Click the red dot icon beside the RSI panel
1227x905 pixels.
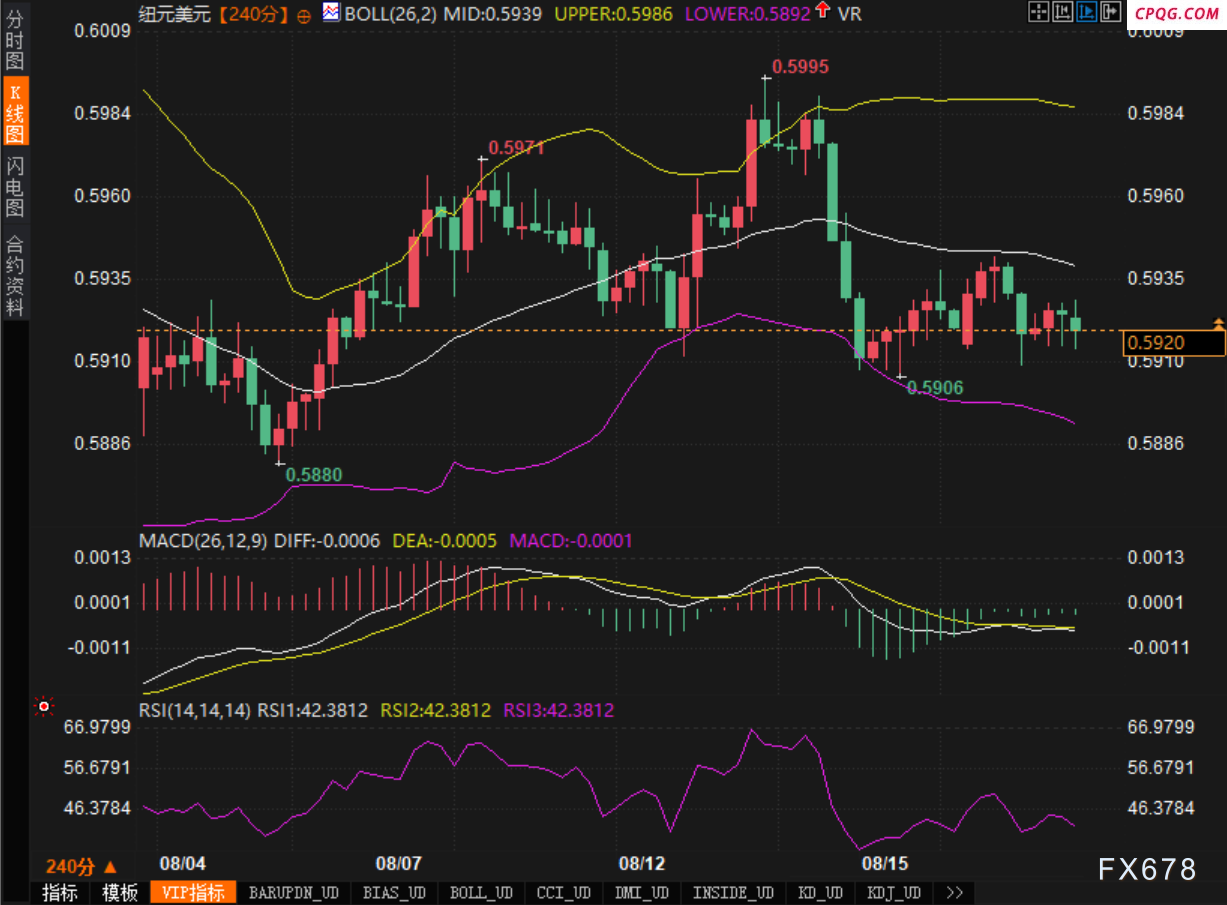pyautogui.click(x=43, y=707)
